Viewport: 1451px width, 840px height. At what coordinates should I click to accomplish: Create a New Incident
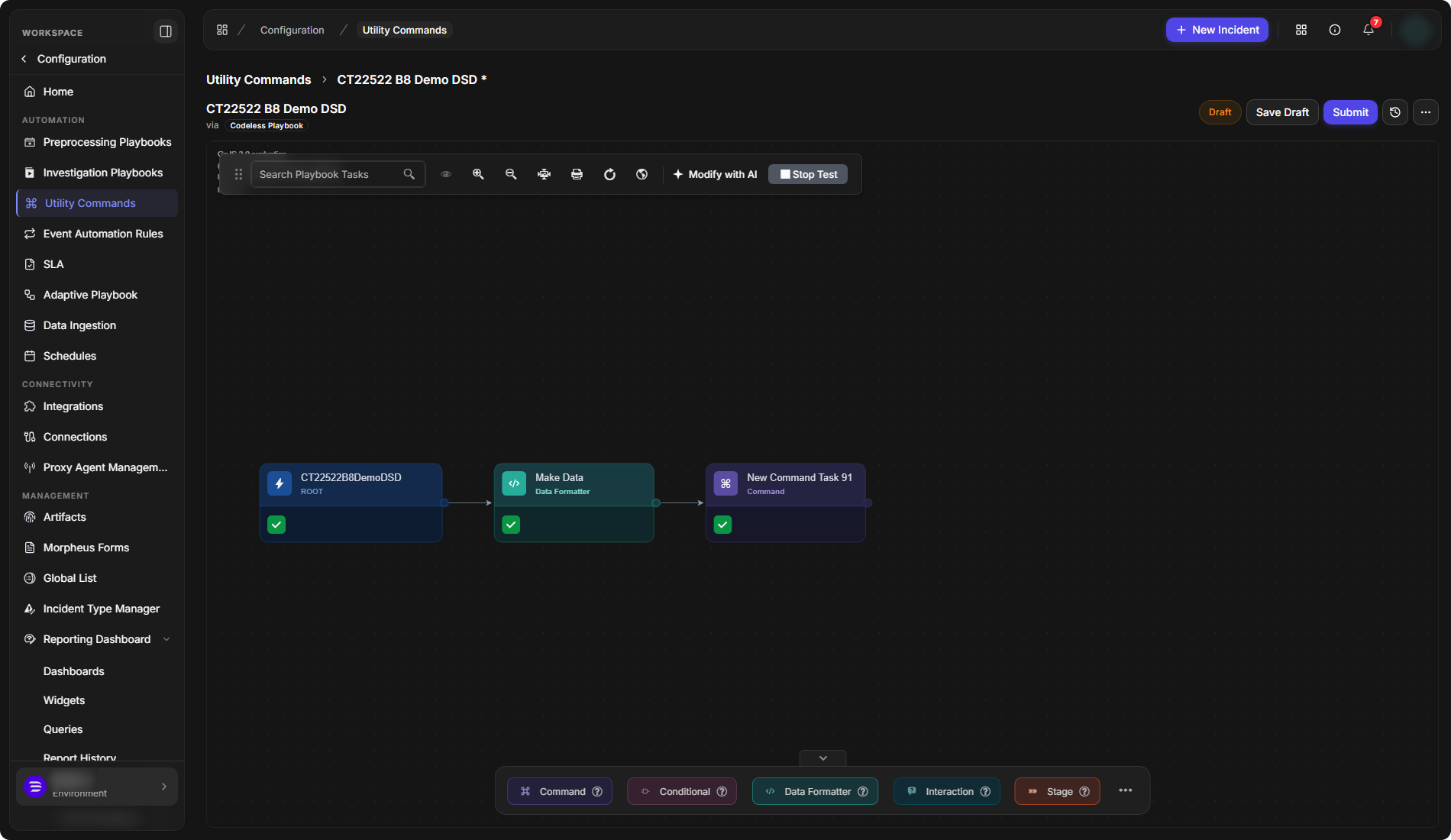(x=1217, y=30)
